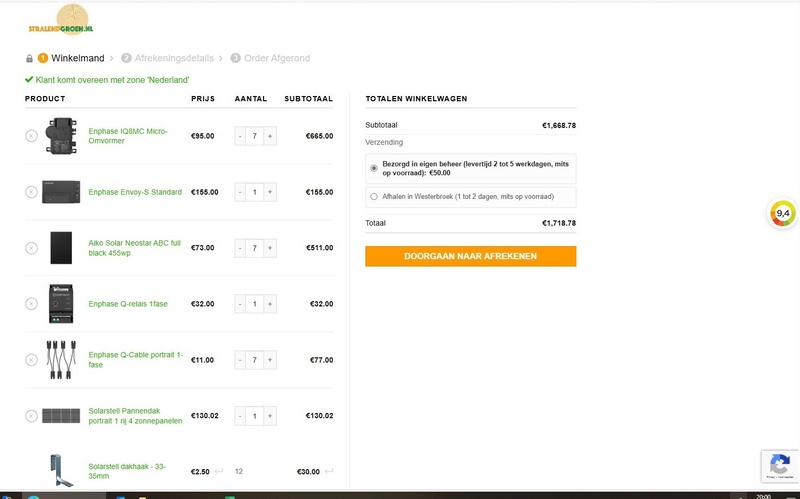800x499 pixels.
Task: Open Solarstell Pannendak portrait product link
Action: pyautogui.click(x=135, y=416)
